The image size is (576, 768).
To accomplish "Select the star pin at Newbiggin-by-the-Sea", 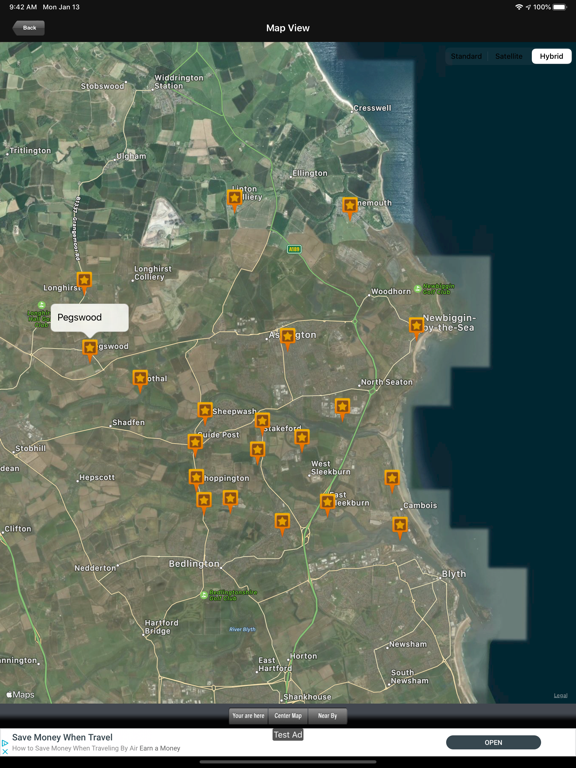I will 416,328.
